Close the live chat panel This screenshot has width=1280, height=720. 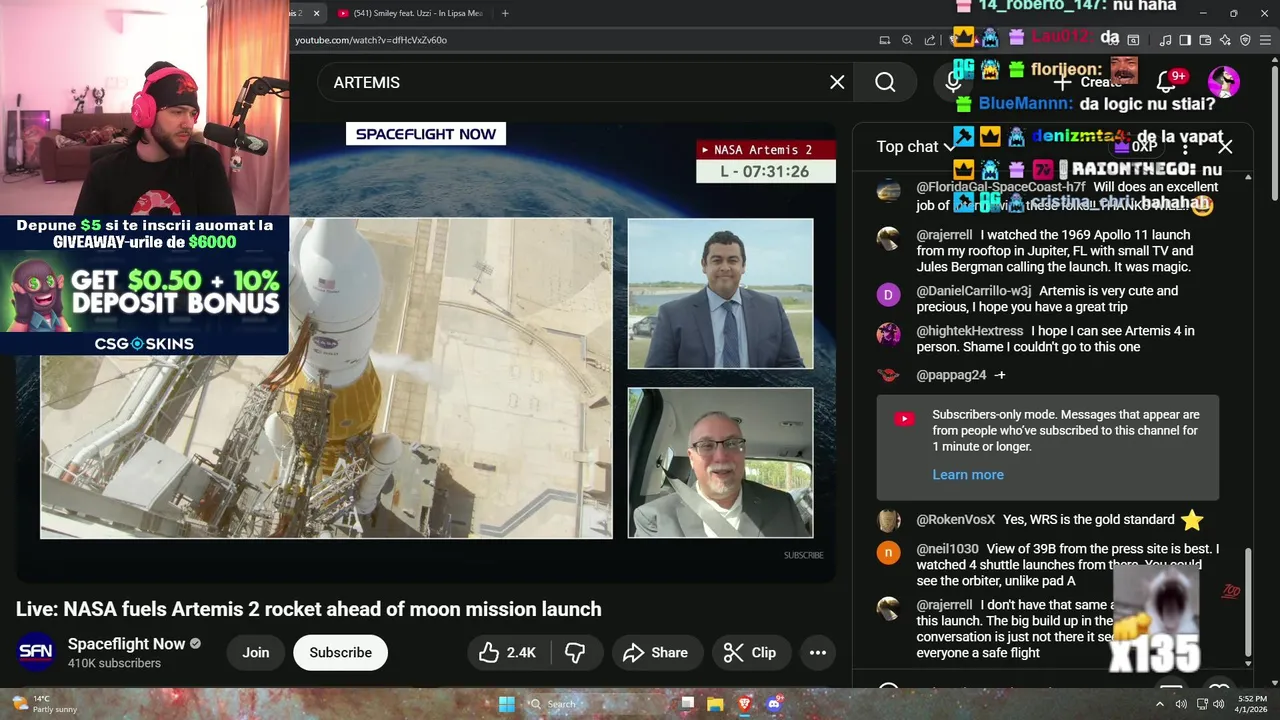(1225, 146)
